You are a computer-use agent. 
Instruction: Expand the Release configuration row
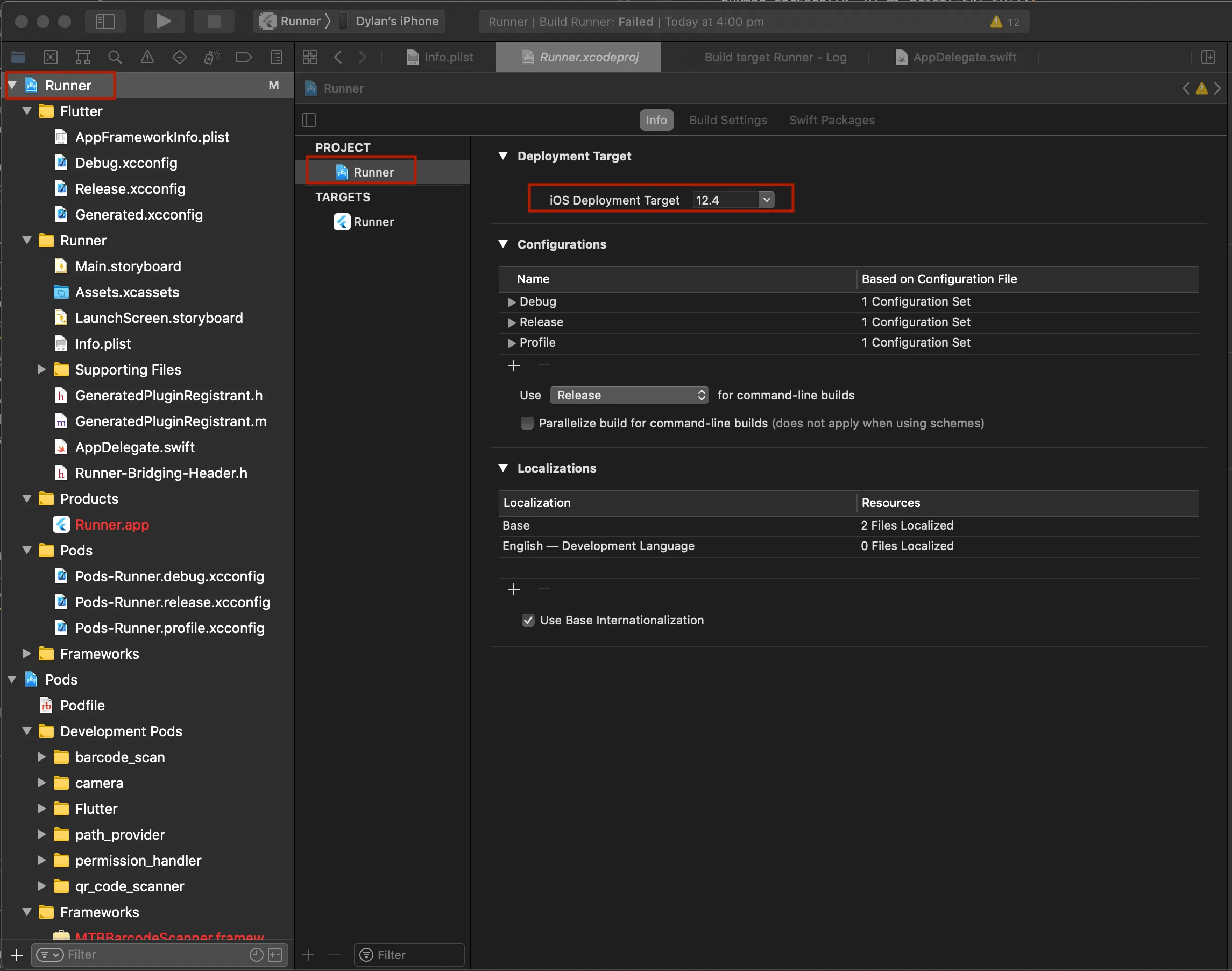[x=512, y=322]
